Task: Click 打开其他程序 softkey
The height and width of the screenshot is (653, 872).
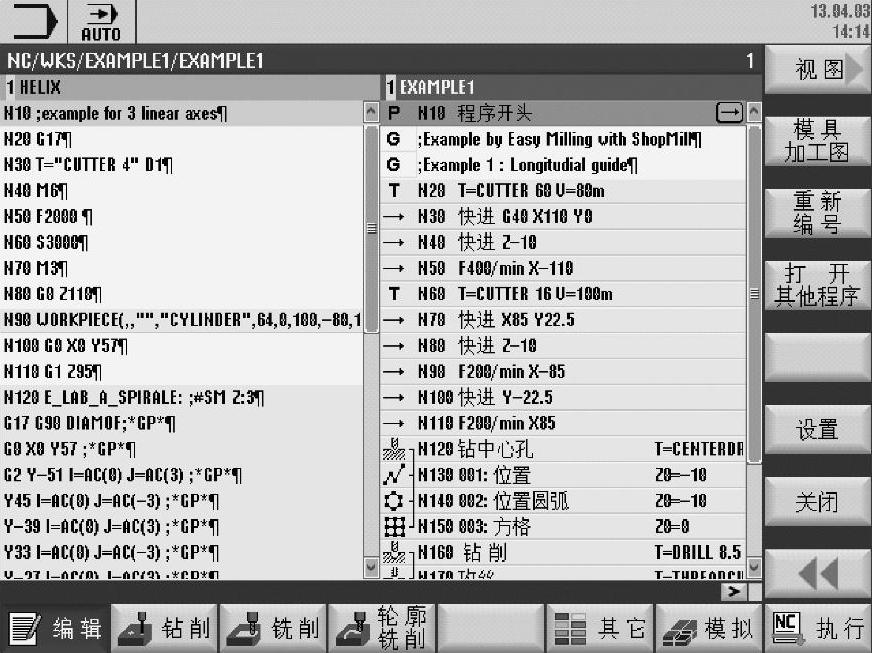Action: [817, 285]
